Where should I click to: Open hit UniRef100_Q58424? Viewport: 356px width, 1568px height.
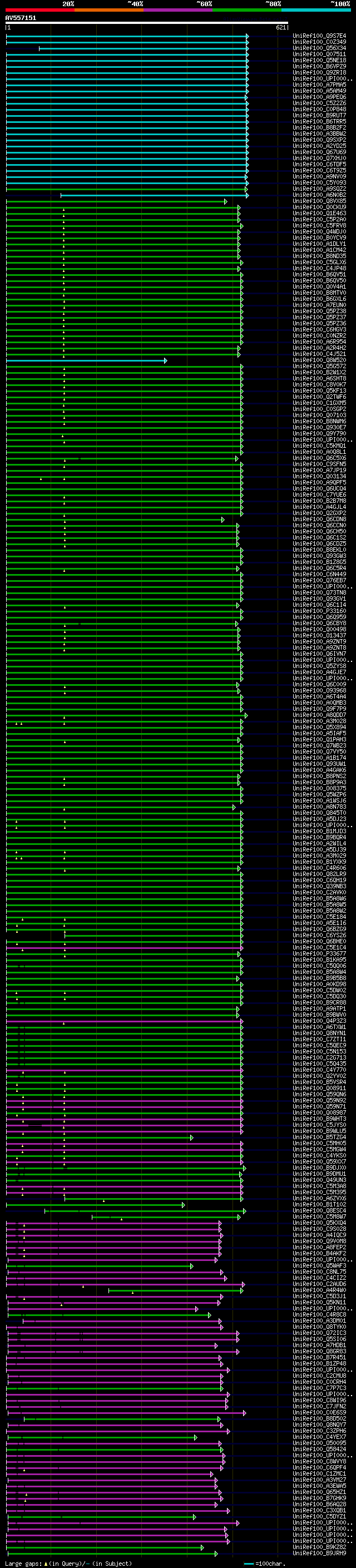pyautogui.click(x=319, y=1450)
